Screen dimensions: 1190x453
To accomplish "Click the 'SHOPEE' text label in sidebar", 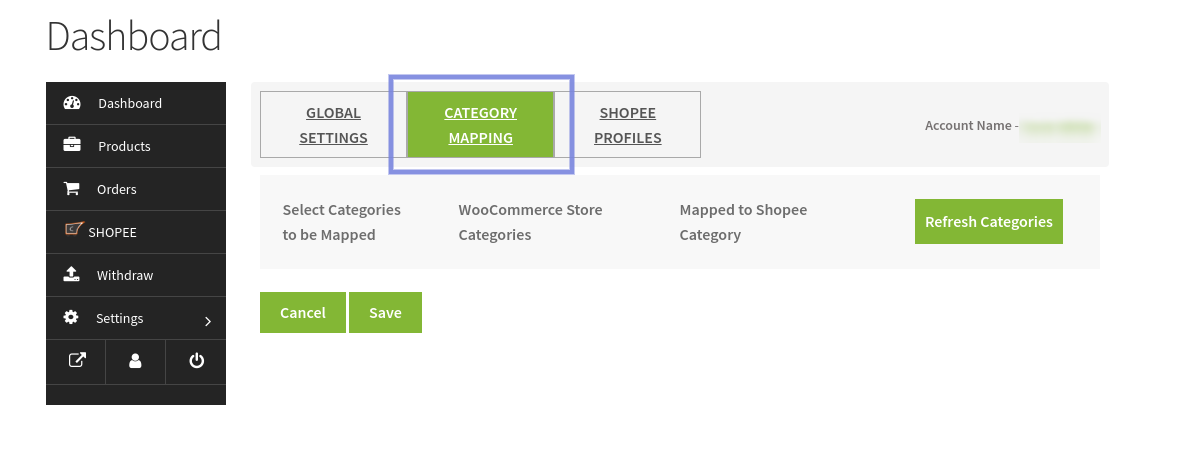I will click(112, 232).
